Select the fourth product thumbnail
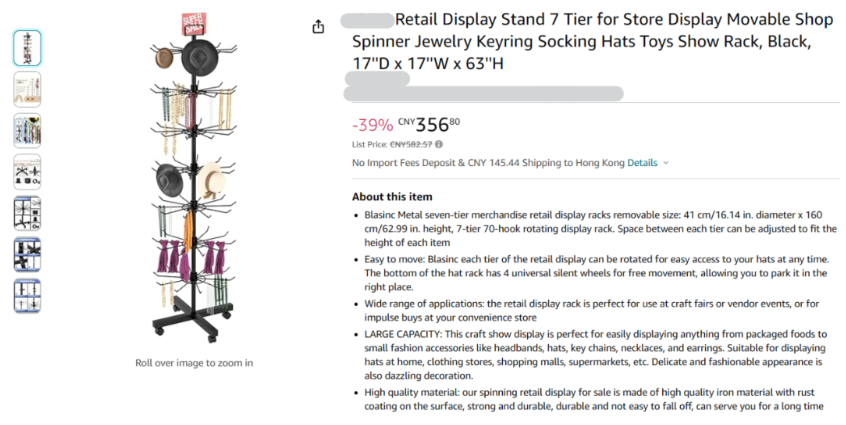The image size is (846, 425). point(27,172)
